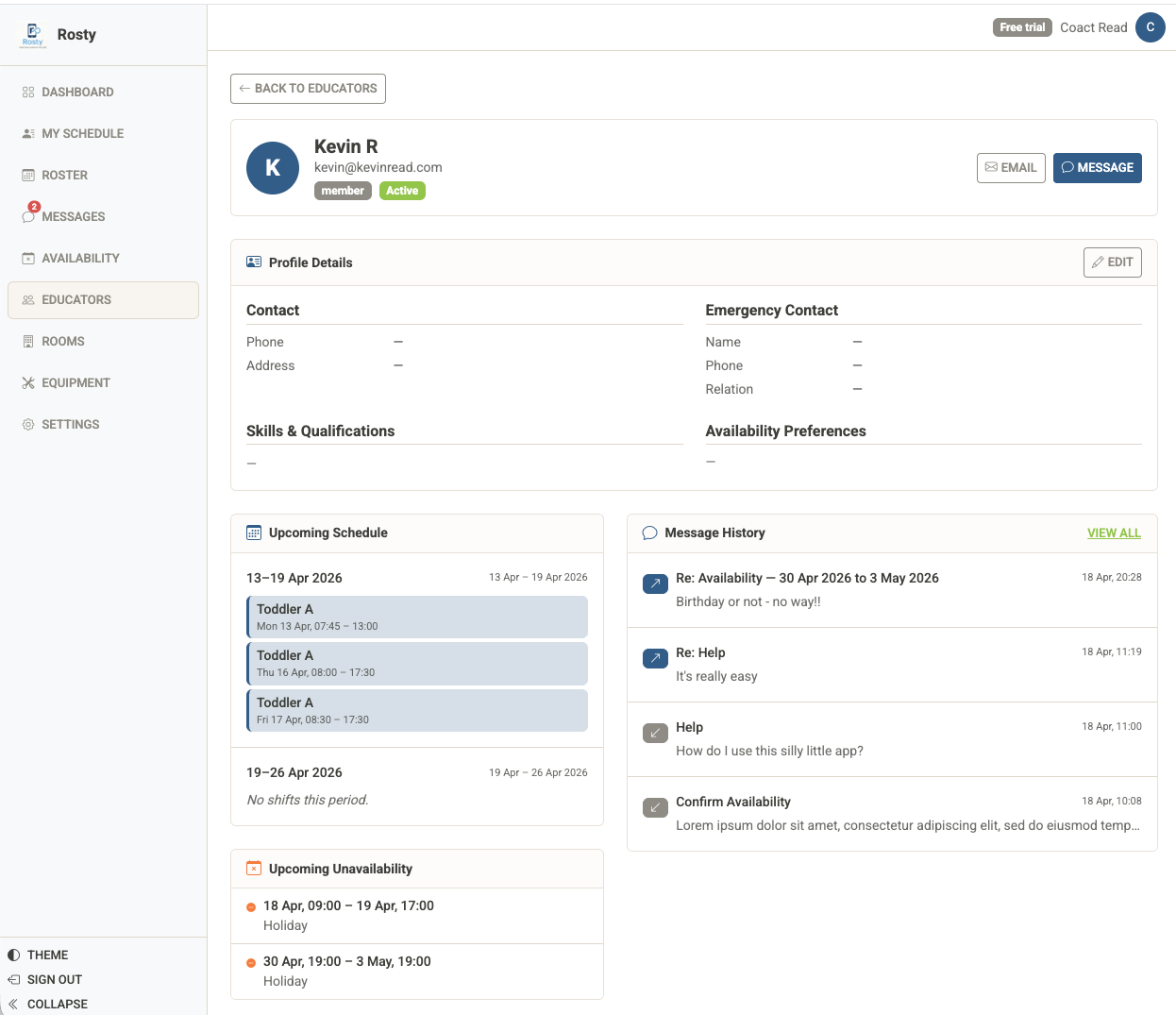Click the red calendar icon on Upcoming Unavailability
The height and width of the screenshot is (1015, 1176).
click(x=253, y=869)
